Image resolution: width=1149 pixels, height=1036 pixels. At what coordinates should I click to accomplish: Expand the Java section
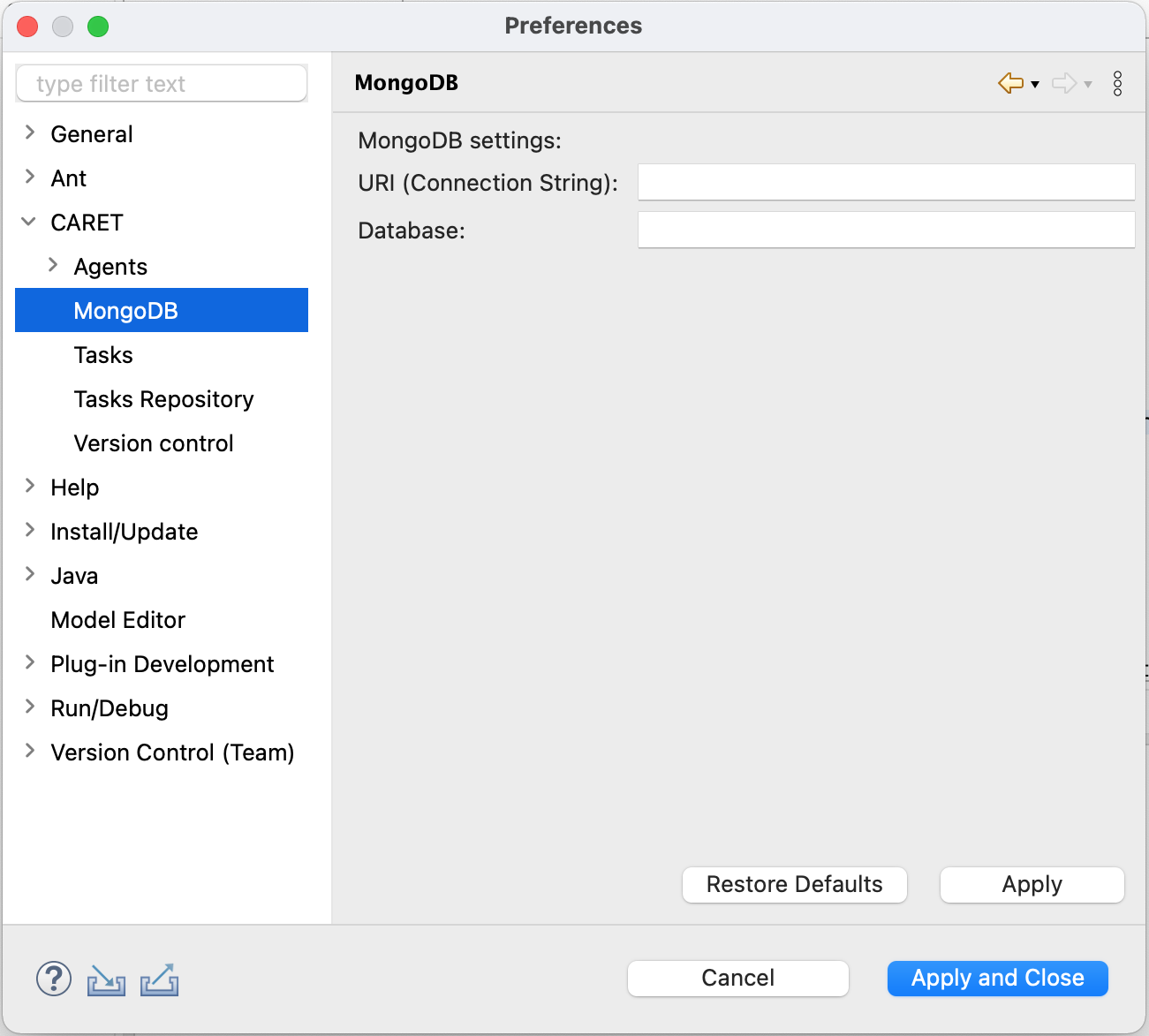(x=28, y=575)
